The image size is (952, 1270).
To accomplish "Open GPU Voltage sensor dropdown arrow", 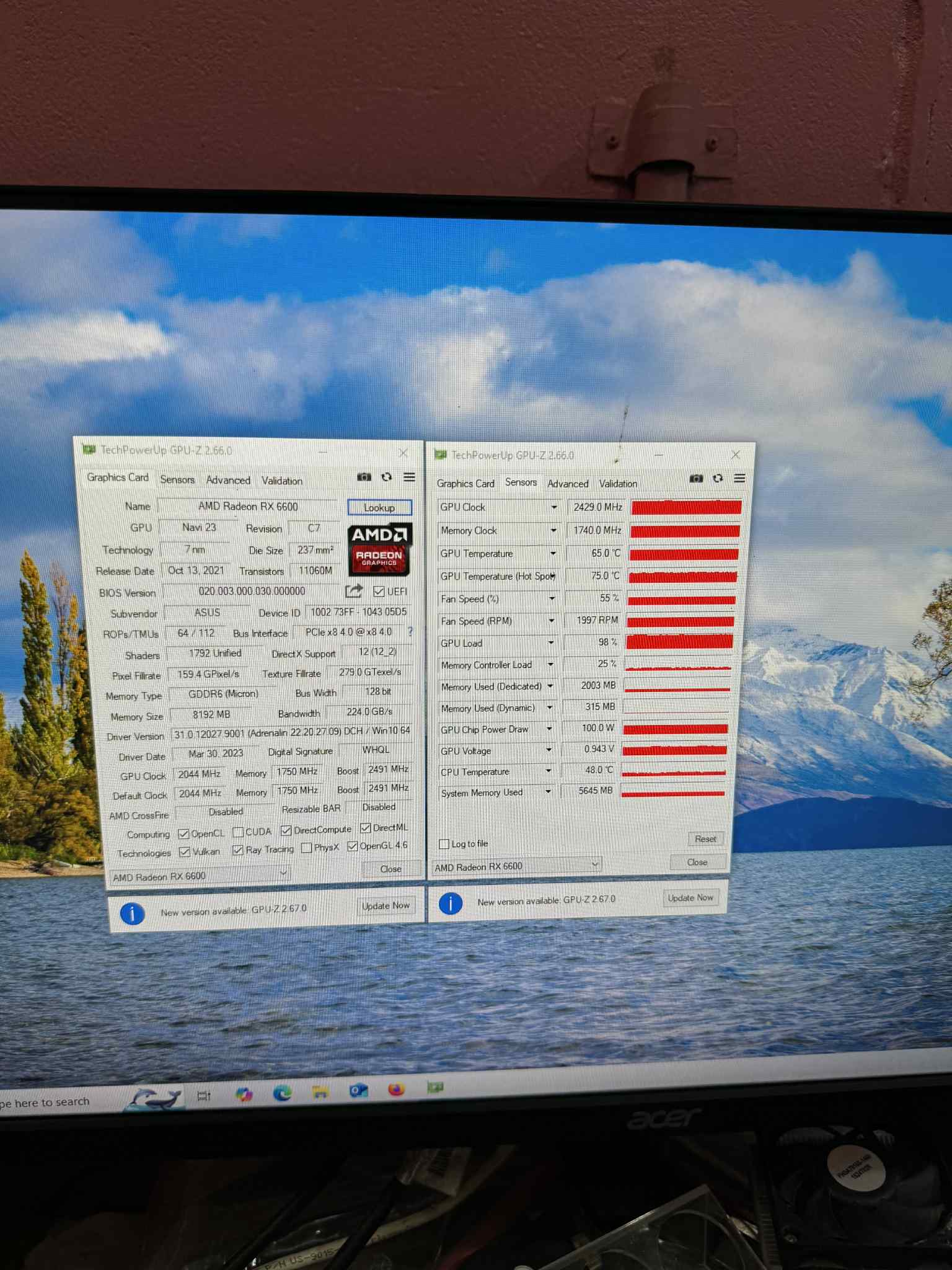I will click(549, 750).
